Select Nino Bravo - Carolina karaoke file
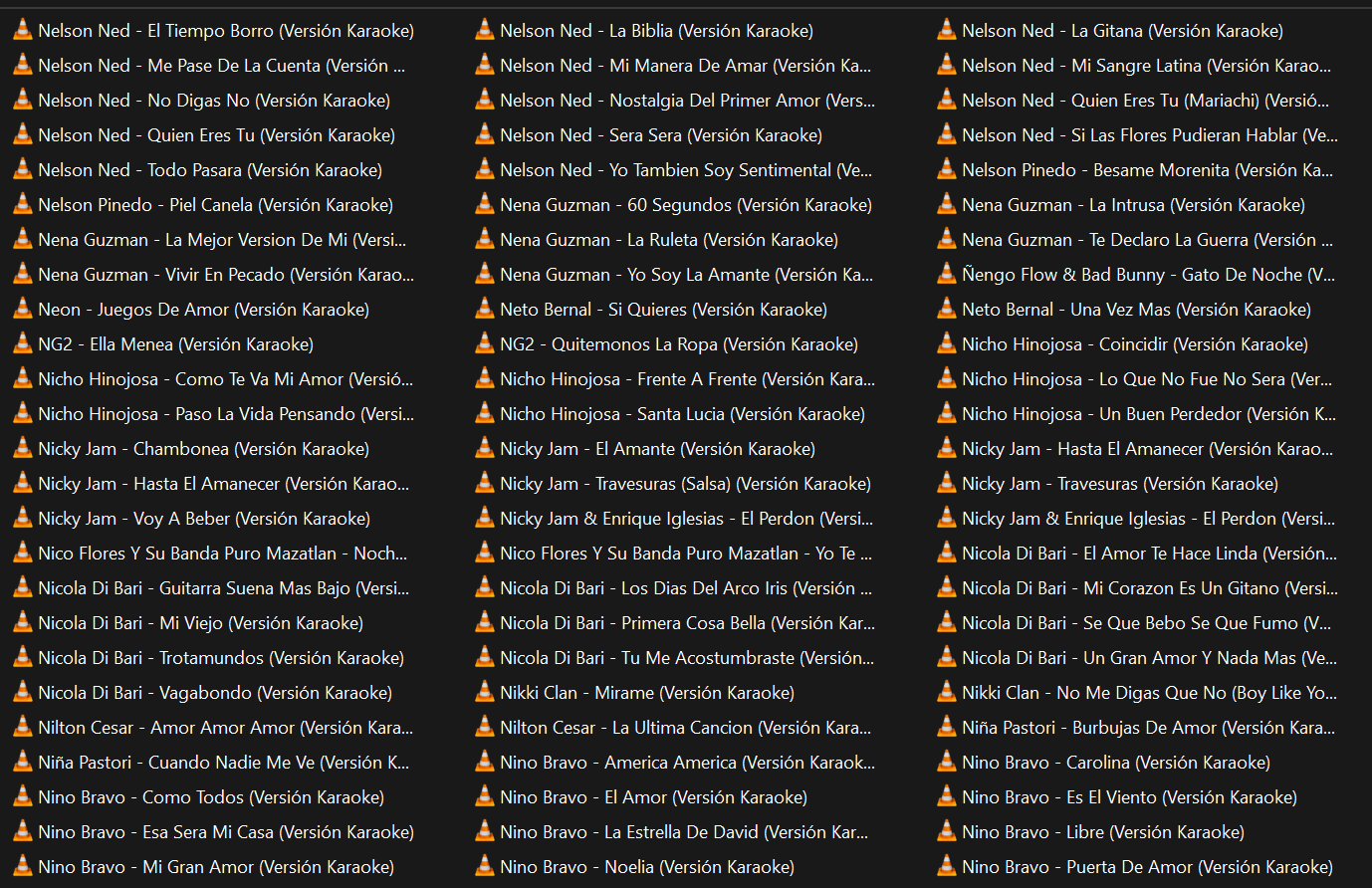The height and width of the screenshot is (888, 1372). point(1115,763)
